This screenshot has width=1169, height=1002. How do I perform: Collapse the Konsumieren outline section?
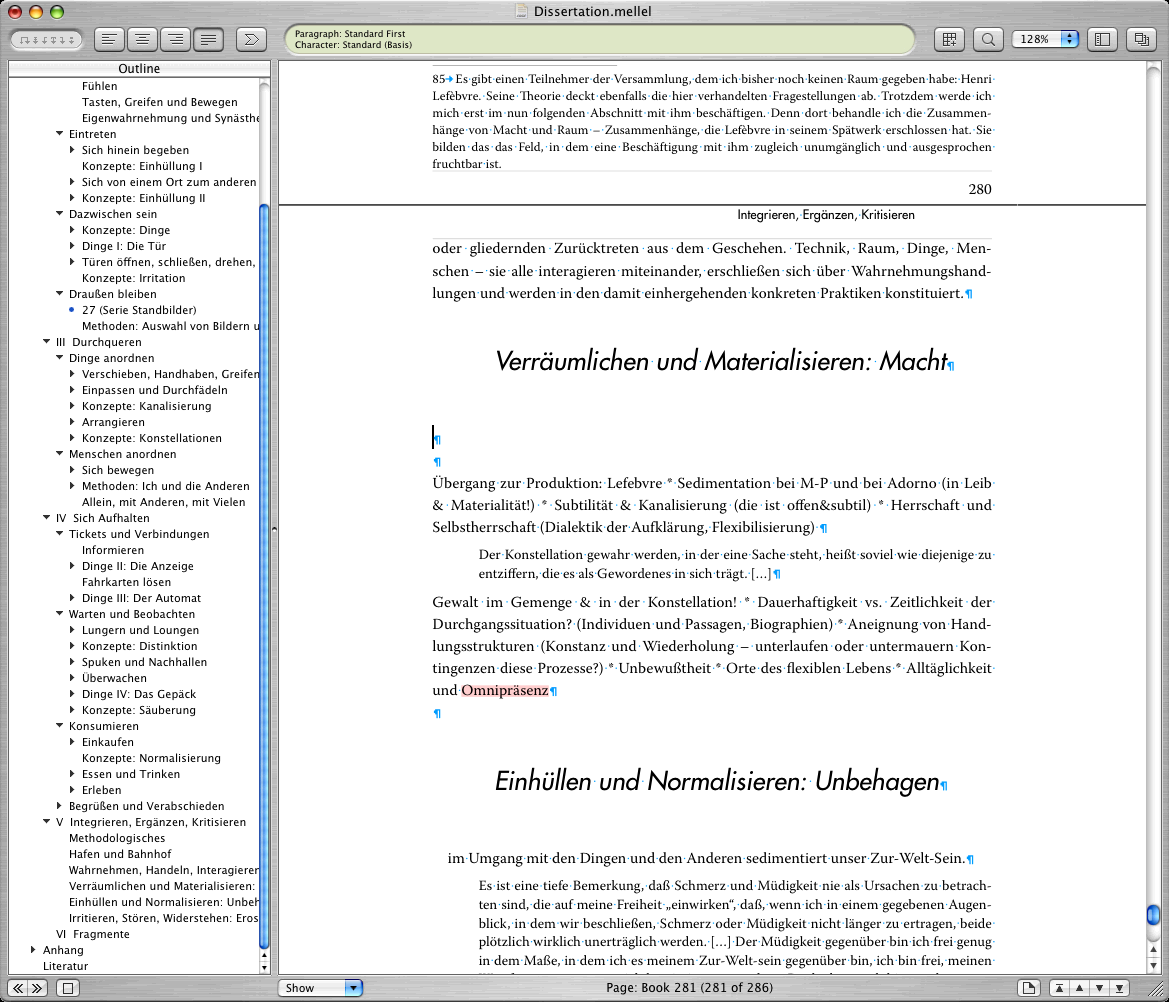coord(59,726)
